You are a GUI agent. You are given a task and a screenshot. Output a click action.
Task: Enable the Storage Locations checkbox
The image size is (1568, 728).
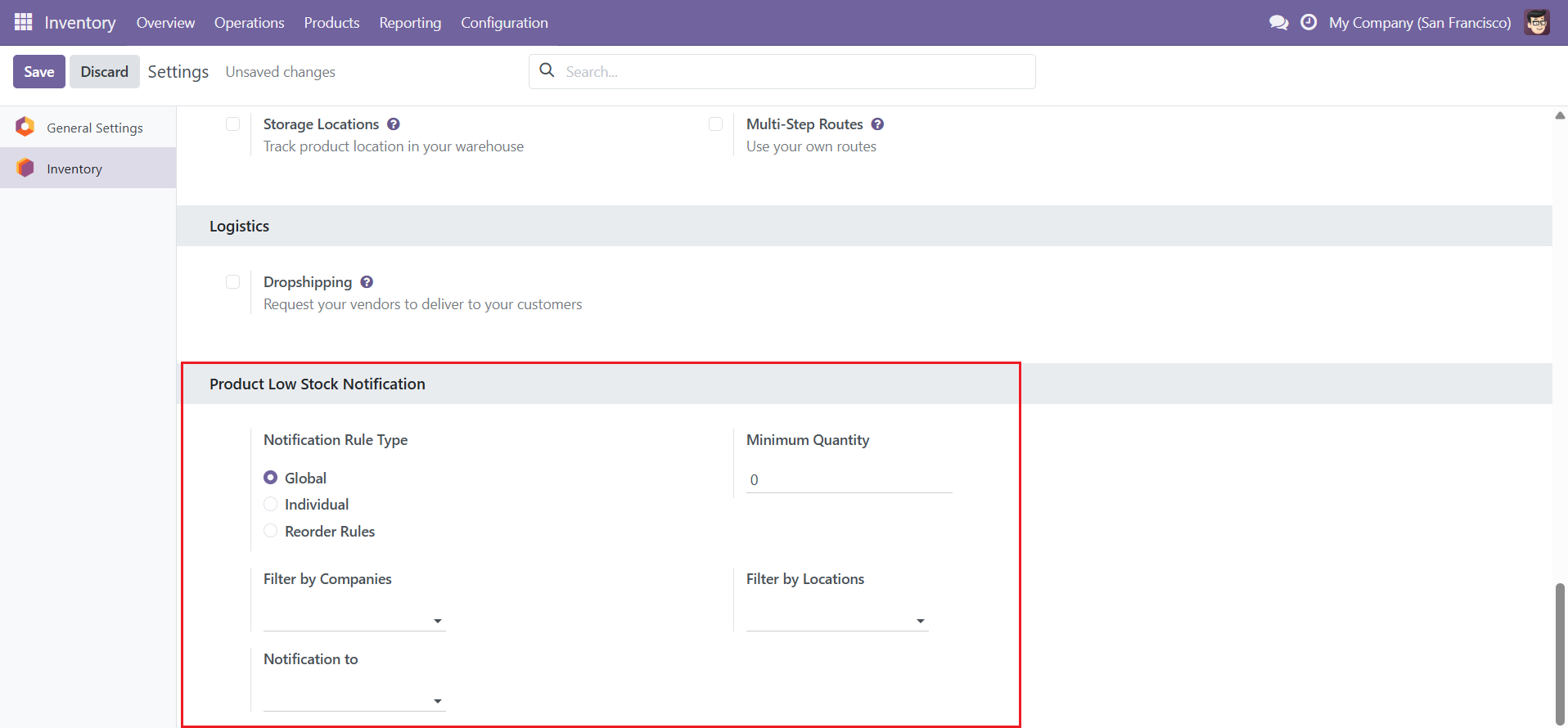tap(233, 124)
